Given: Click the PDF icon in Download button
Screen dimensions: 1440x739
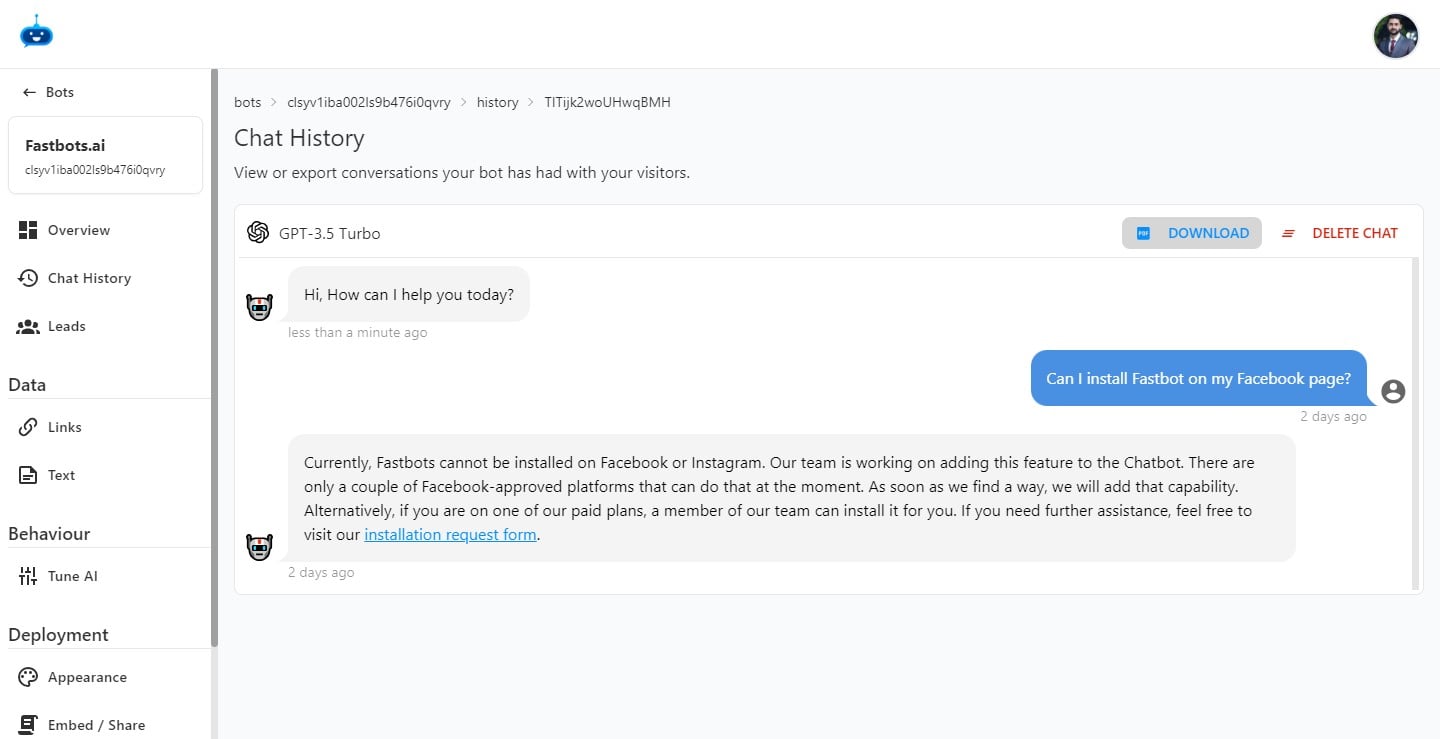Looking at the screenshot, I should coord(1143,233).
